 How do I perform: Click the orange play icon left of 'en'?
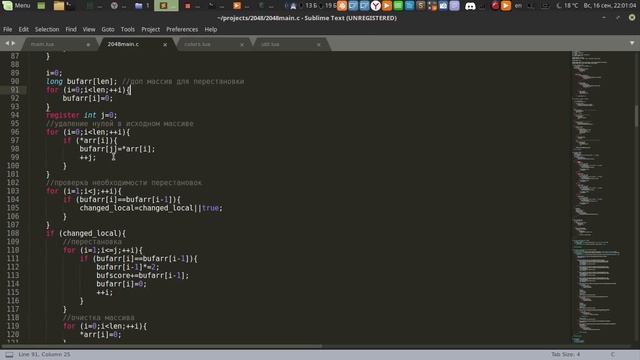tap(506, 6)
